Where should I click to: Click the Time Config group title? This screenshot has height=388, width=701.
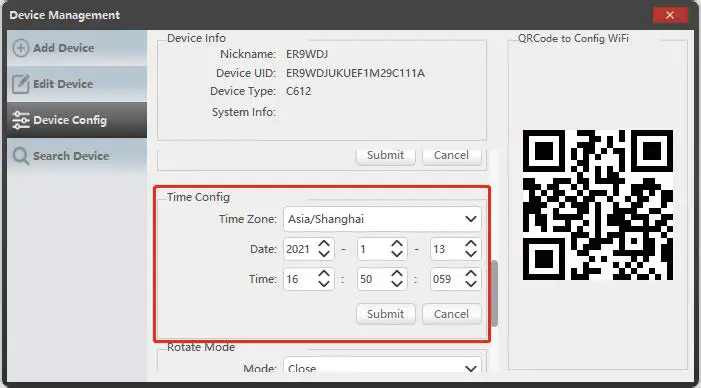click(x=198, y=197)
